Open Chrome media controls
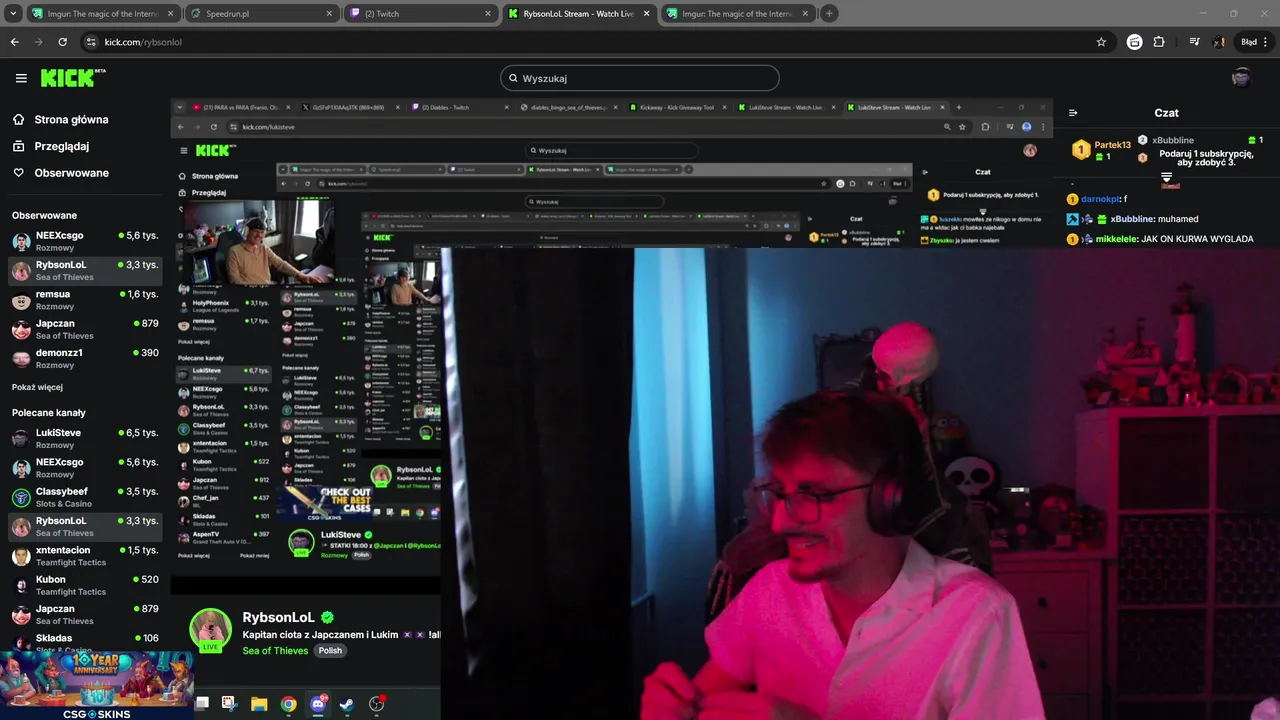The height and width of the screenshot is (720, 1280). click(x=1194, y=42)
